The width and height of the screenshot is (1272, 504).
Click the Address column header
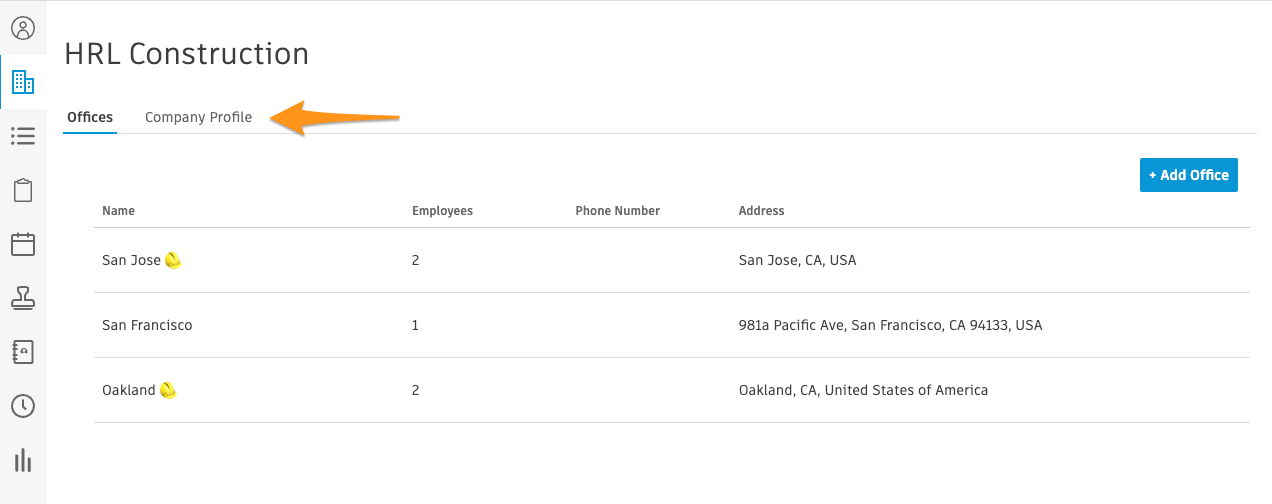click(x=761, y=211)
